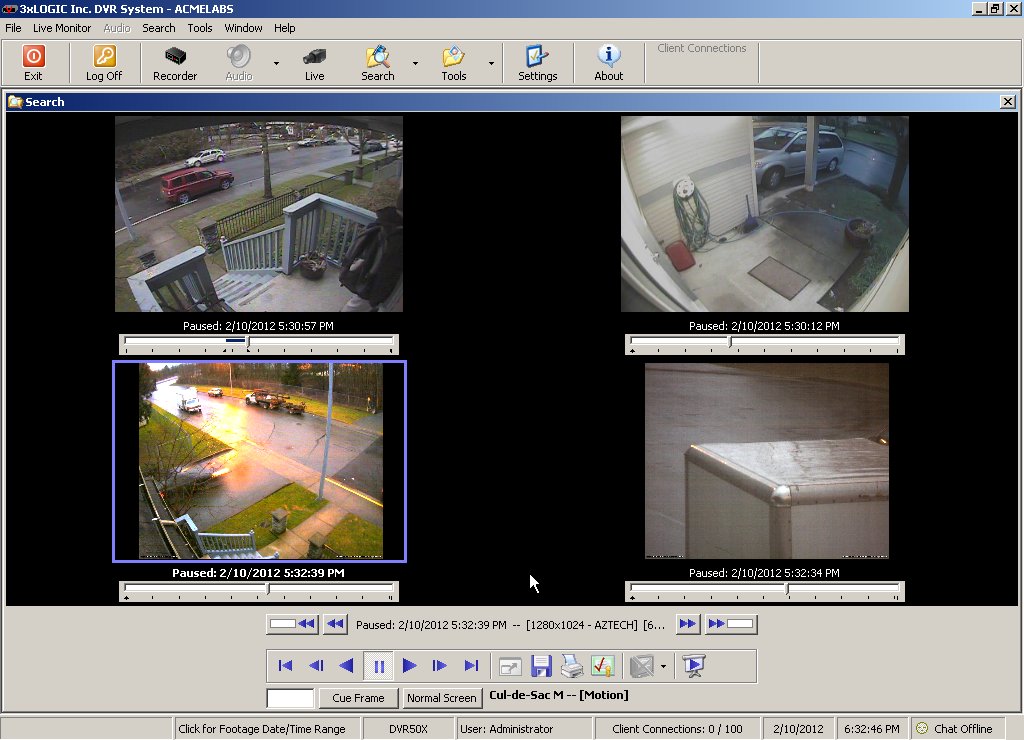Click the User: Administrator status text

point(507,729)
